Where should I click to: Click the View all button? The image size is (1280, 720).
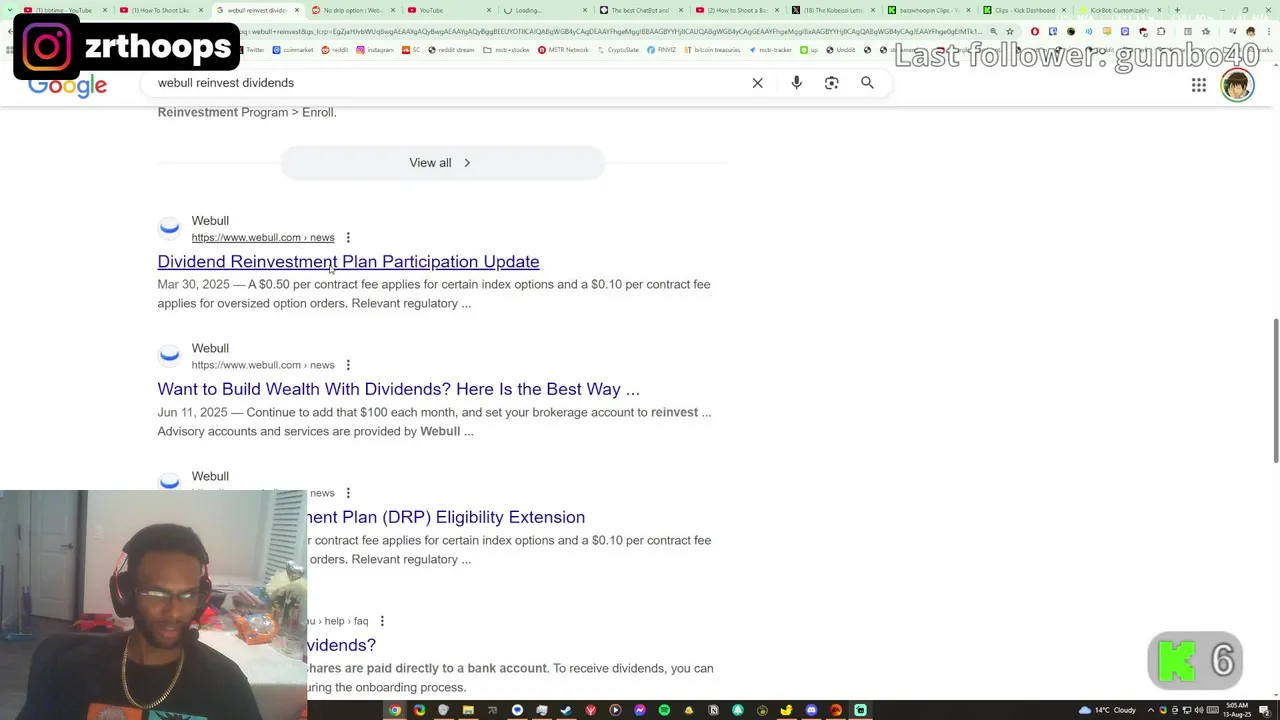pyautogui.click(x=442, y=163)
